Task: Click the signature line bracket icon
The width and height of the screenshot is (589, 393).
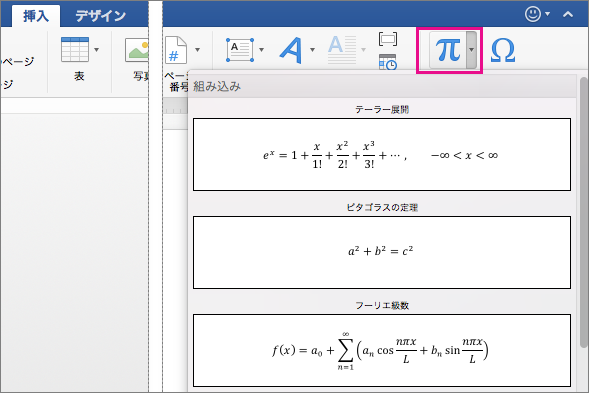Action: (388, 39)
